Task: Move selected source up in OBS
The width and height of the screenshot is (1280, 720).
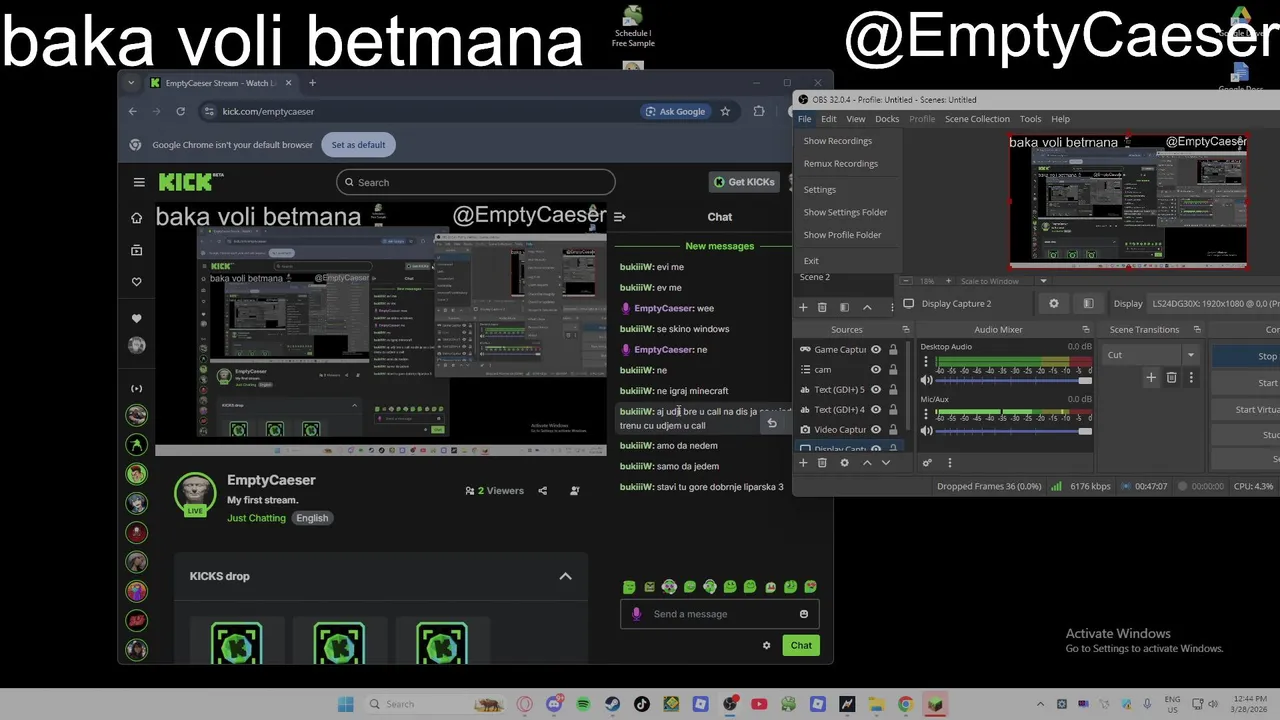Action: [x=867, y=463]
